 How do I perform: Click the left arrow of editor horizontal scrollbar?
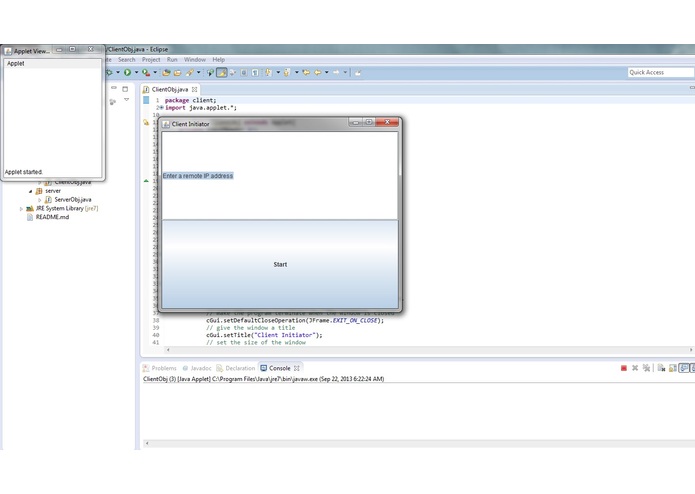[x=168, y=350]
